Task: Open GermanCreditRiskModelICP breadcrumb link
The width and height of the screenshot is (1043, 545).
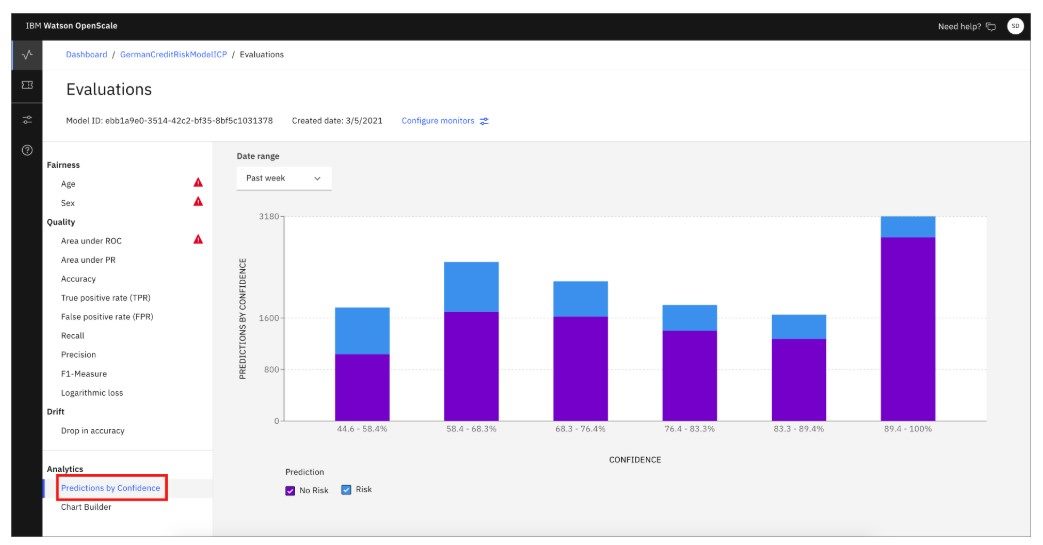Action: pyautogui.click(x=172, y=55)
